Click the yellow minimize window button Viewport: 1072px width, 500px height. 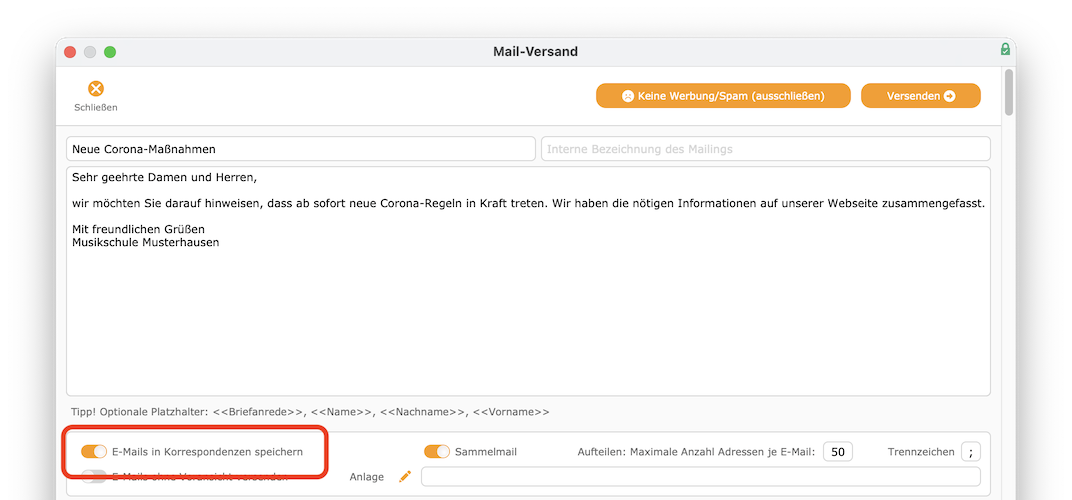[x=90, y=52]
